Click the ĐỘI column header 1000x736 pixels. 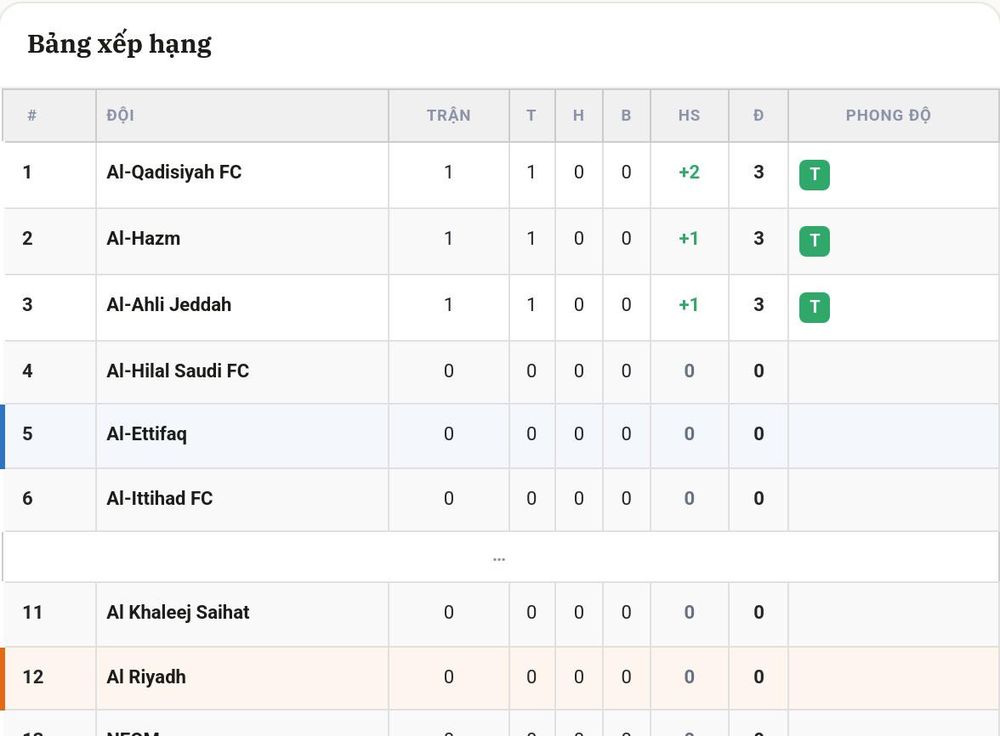(121, 115)
